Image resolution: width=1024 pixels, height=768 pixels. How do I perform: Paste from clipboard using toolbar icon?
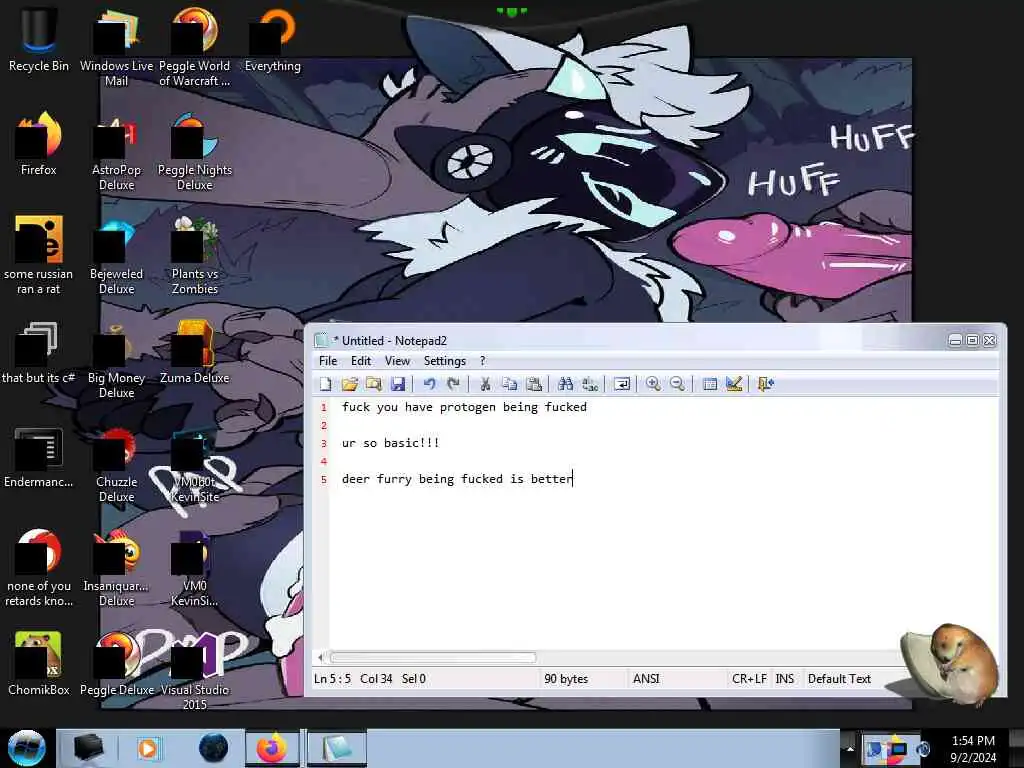(x=534, y=384)
